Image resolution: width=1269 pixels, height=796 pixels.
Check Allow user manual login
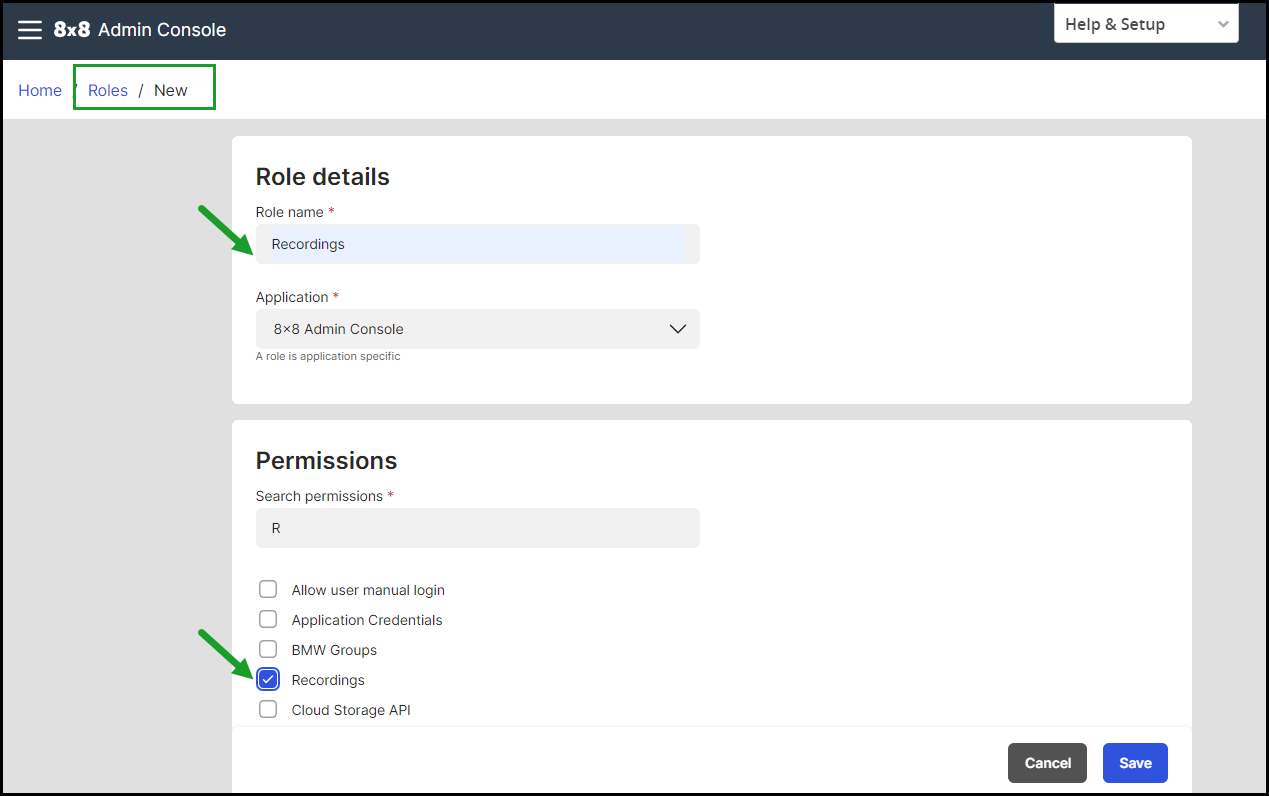(x=268, y=589)
